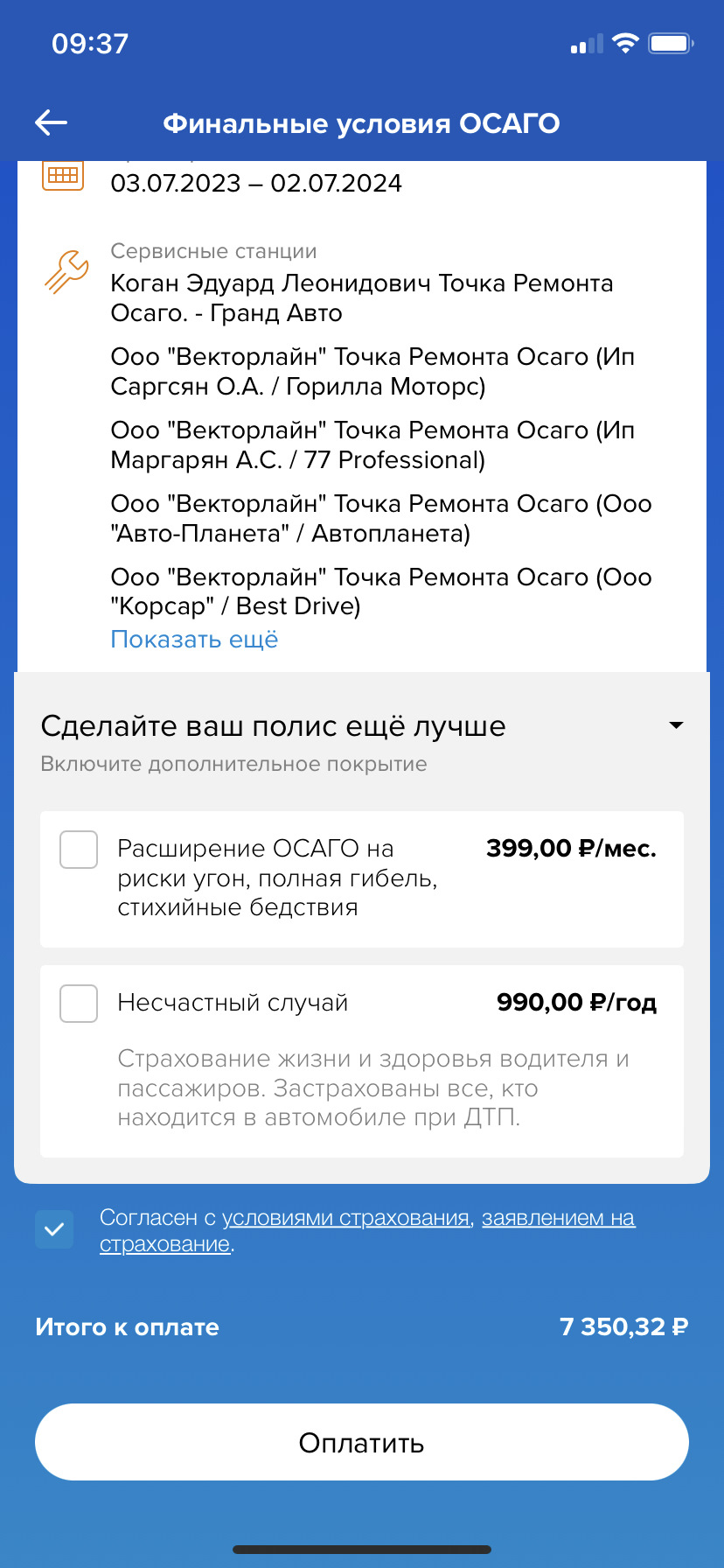
Task: Tap the policy period dates 03.07.2023 – 02.07.2024
Action: (256, 184)
